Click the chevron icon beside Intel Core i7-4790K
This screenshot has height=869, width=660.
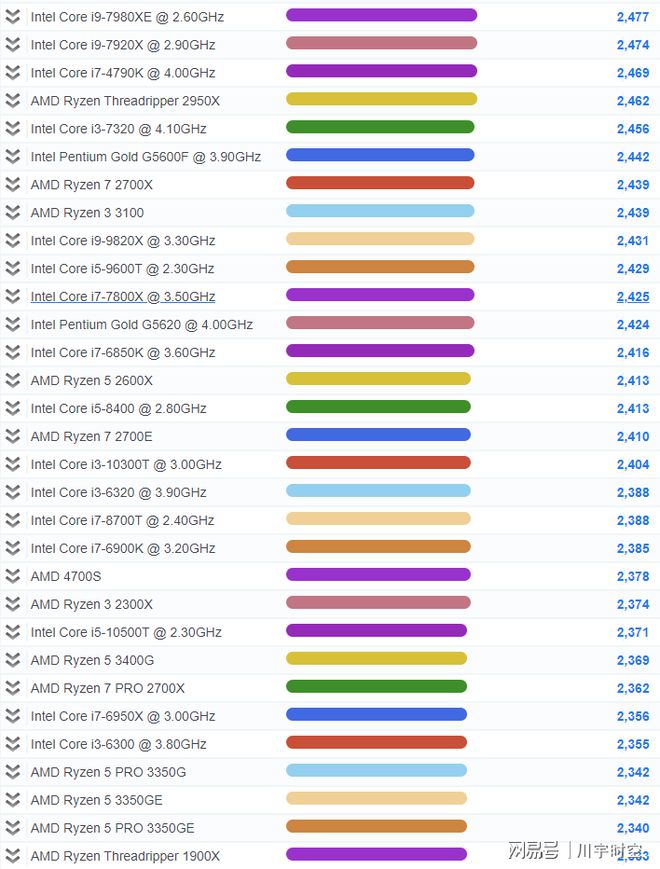point(12,73)
